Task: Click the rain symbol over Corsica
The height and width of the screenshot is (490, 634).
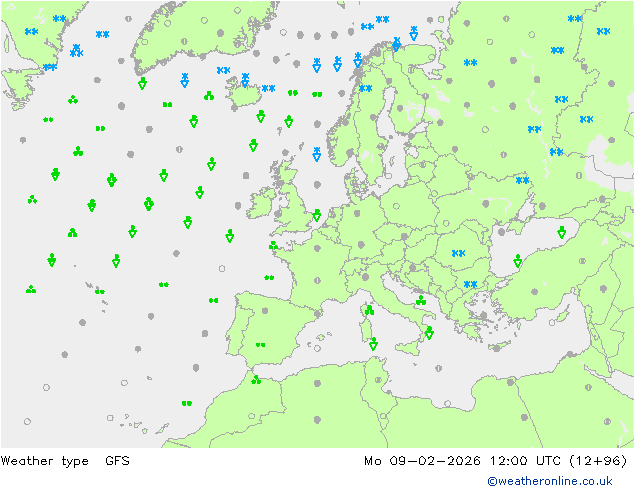Action: click(x=369, y=311)
